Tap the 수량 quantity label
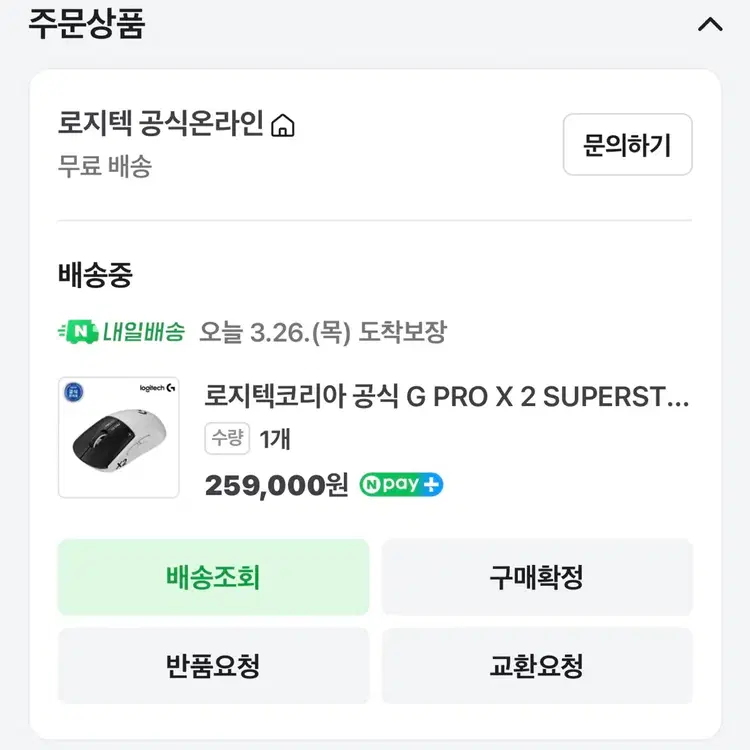This screenshot has width=750, height=750. (x=227, y=439)
